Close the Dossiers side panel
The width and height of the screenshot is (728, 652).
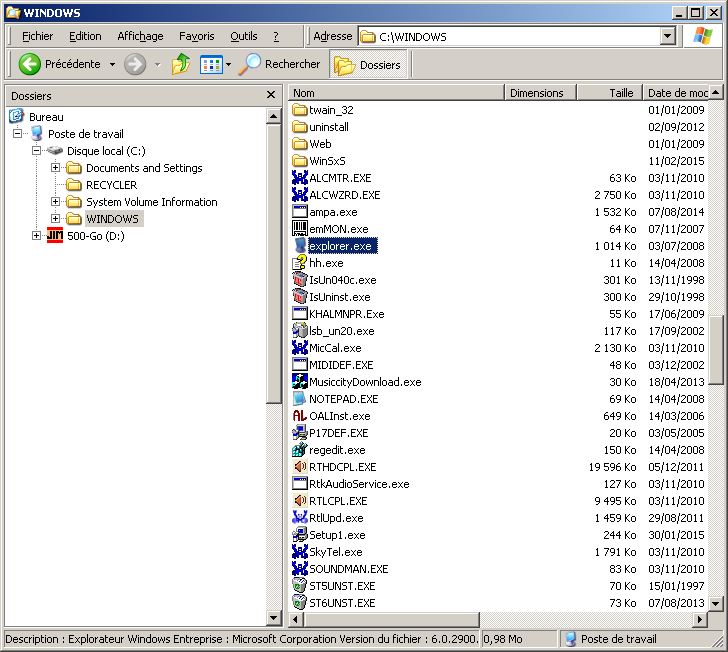271,95
